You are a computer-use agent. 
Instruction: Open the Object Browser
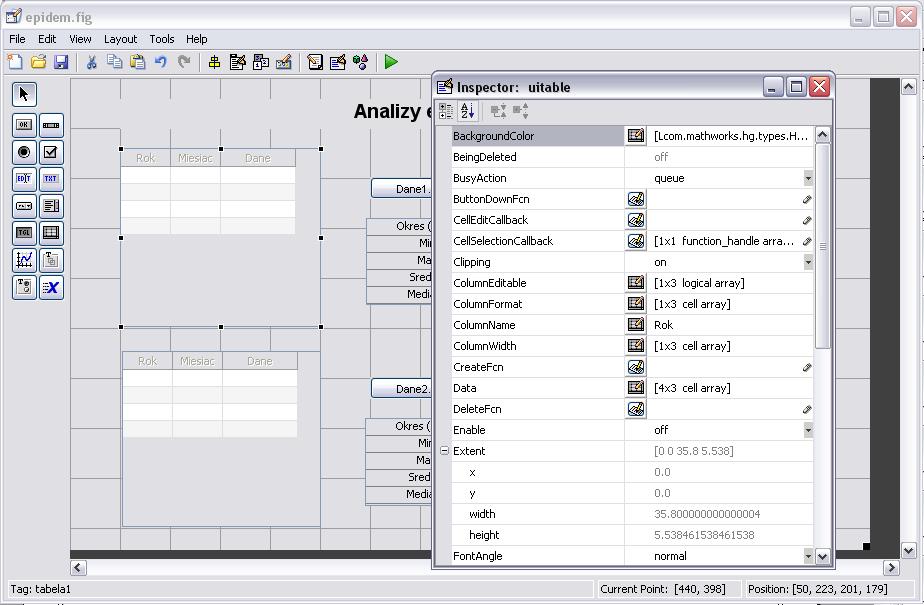360,62
